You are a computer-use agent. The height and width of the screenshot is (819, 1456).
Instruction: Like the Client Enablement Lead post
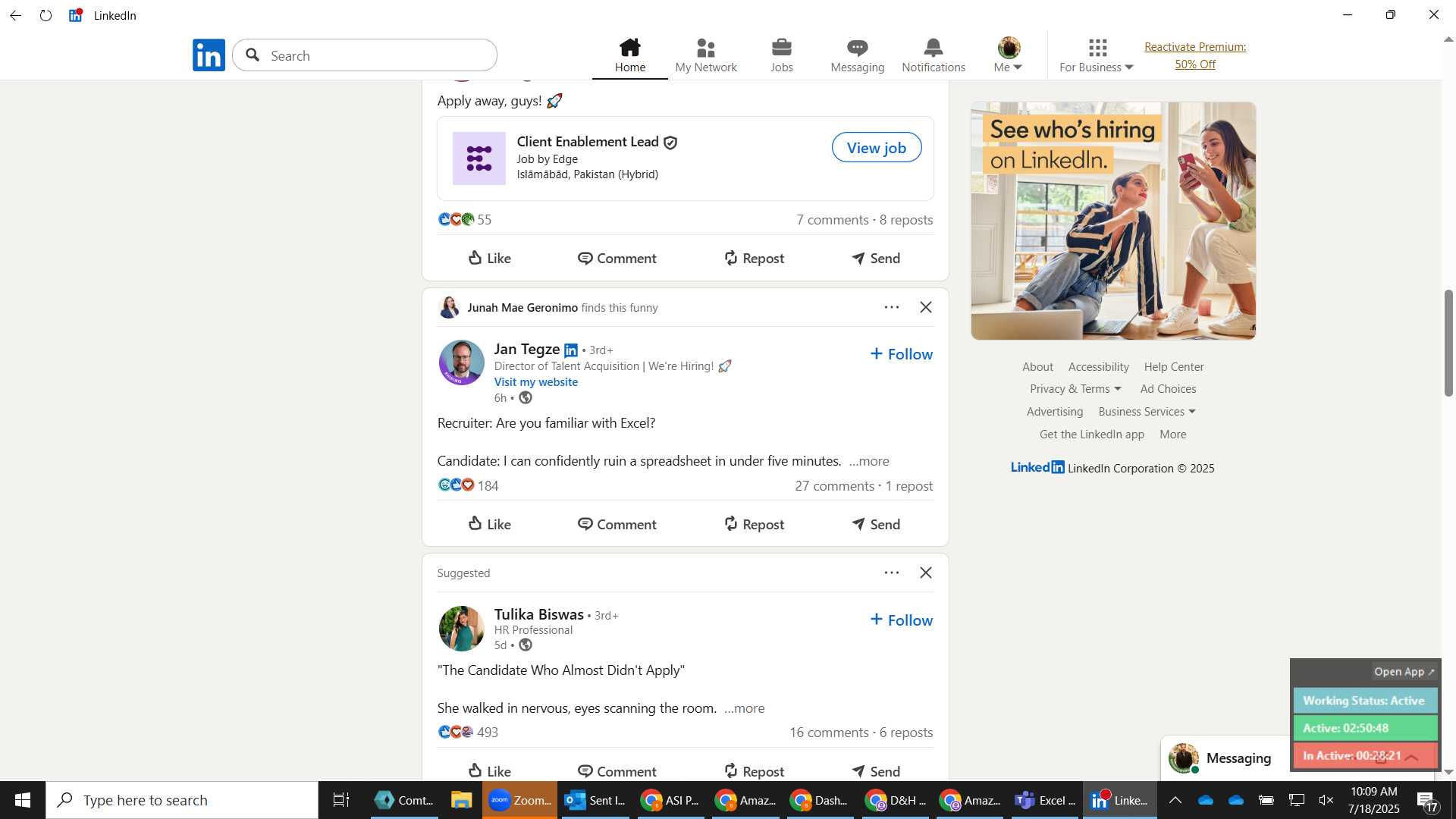[489, 258]
